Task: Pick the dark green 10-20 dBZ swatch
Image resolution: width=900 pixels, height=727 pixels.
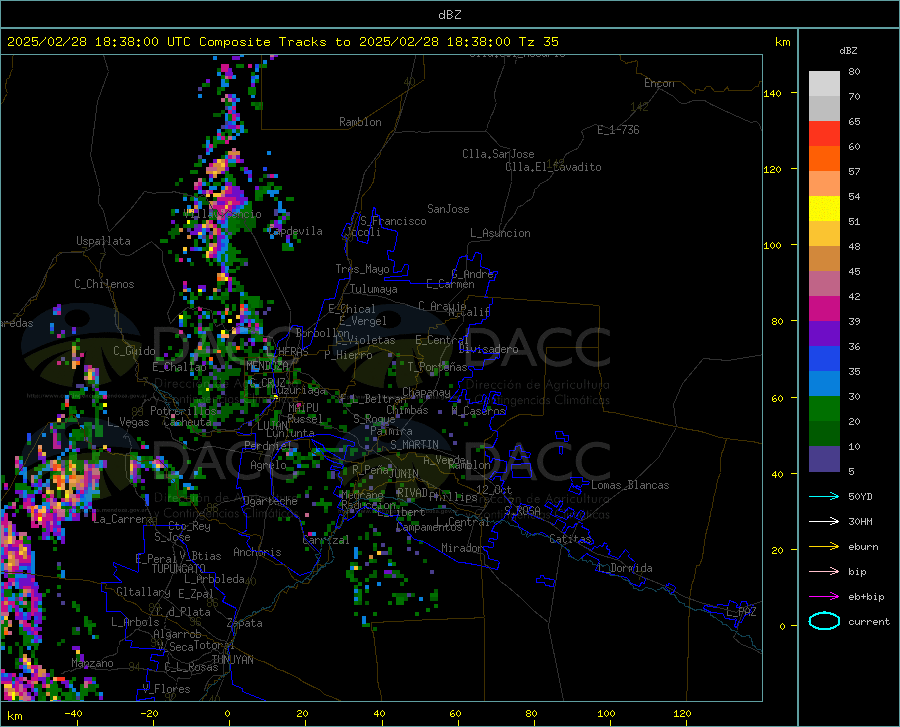Action: (x=824, y=434)
